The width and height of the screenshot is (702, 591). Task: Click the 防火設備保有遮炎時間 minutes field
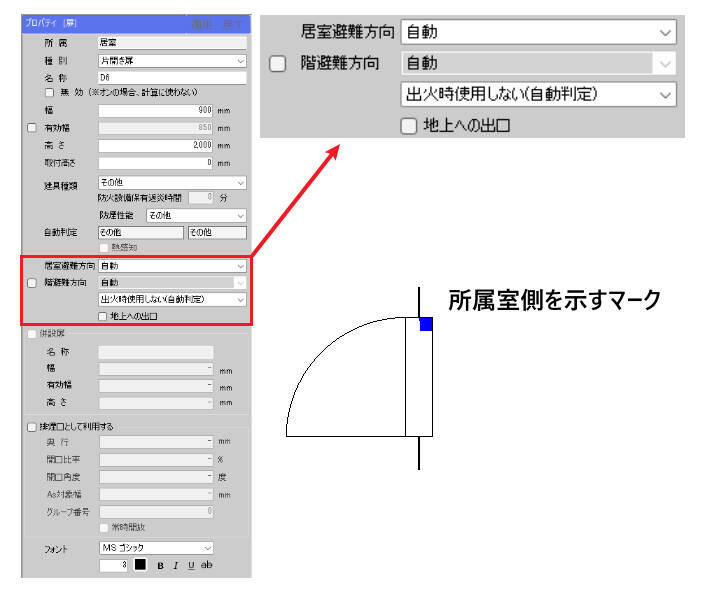[201, 197]
